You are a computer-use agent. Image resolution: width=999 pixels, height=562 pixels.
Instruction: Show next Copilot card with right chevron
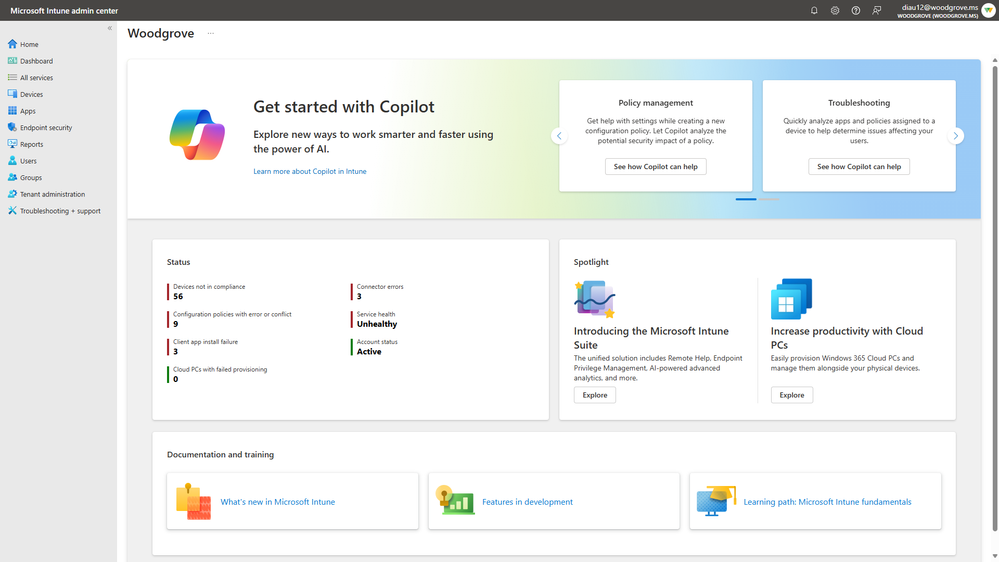click(956, 136)
